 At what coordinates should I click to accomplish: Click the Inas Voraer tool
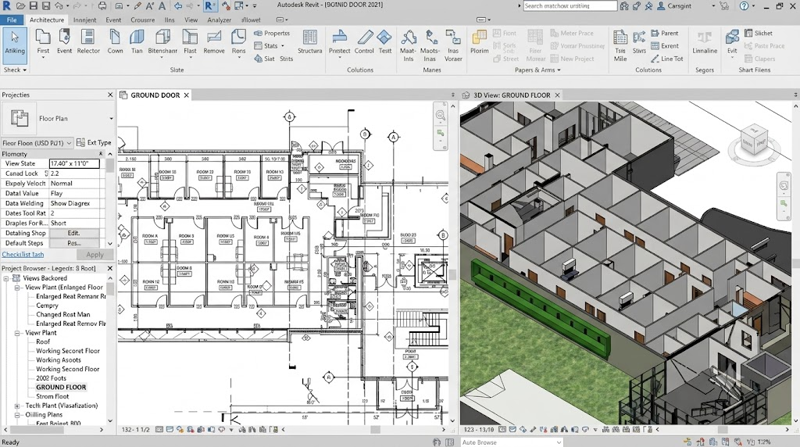pos(453,45)
